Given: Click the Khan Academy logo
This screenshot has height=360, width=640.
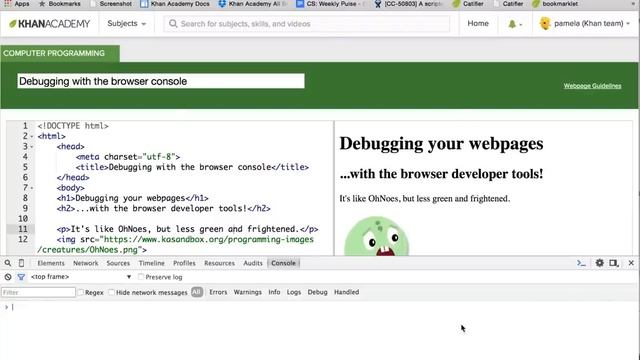Looking at the screenshot, I should [49, 24].
